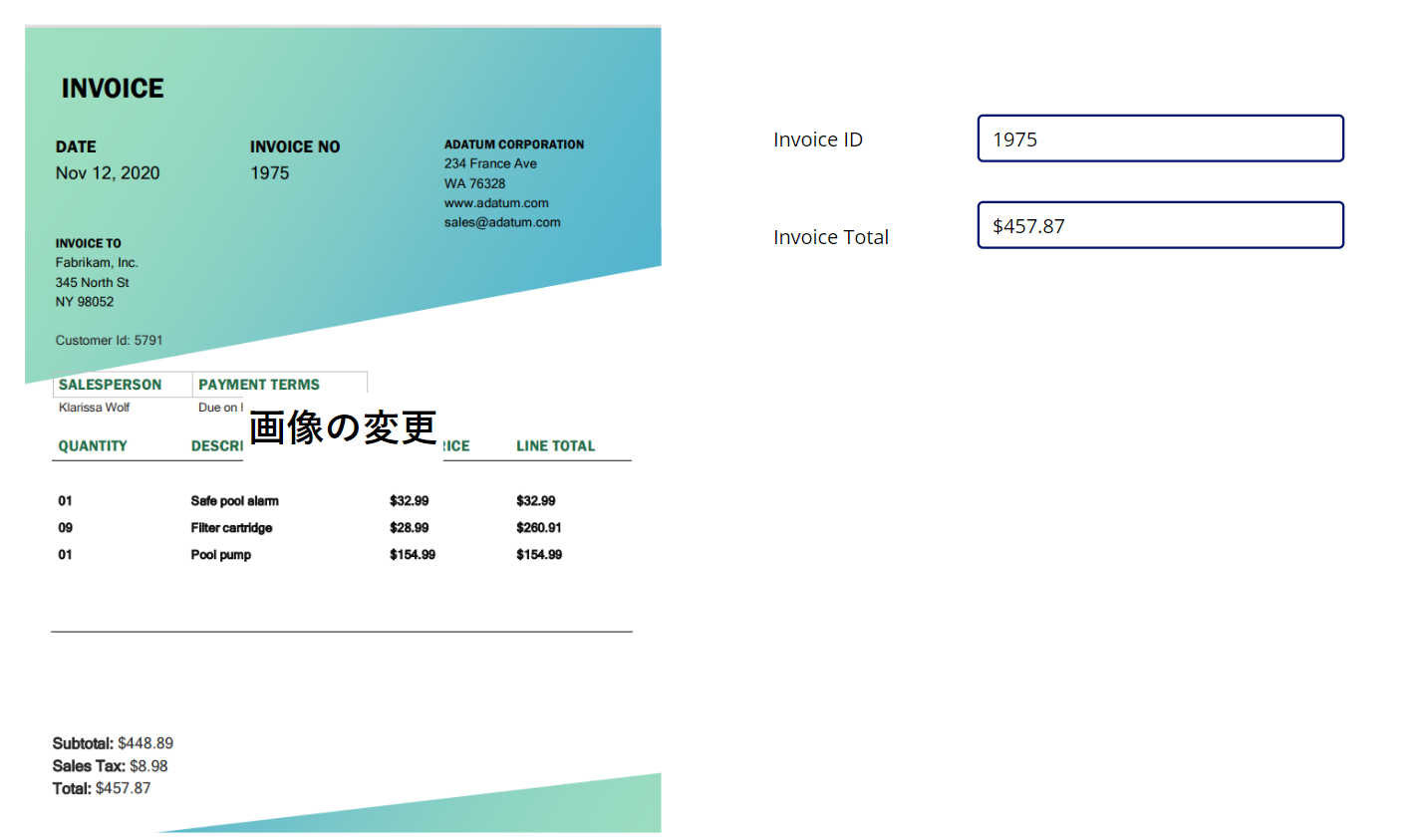Click the $28.99 unit price

pyautogui.click(x=409, y=528)
